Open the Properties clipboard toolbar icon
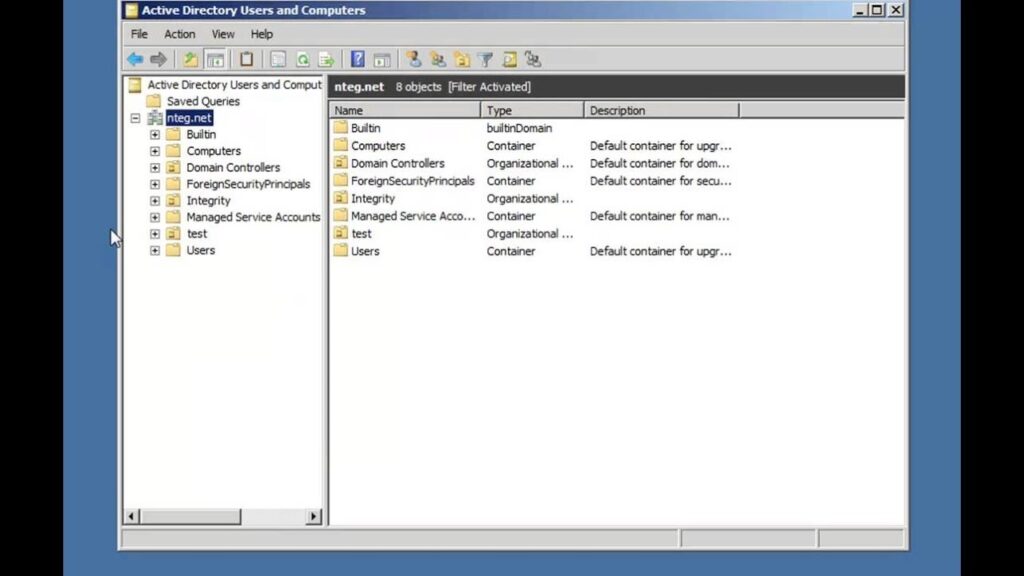 (x=245, y=59)
